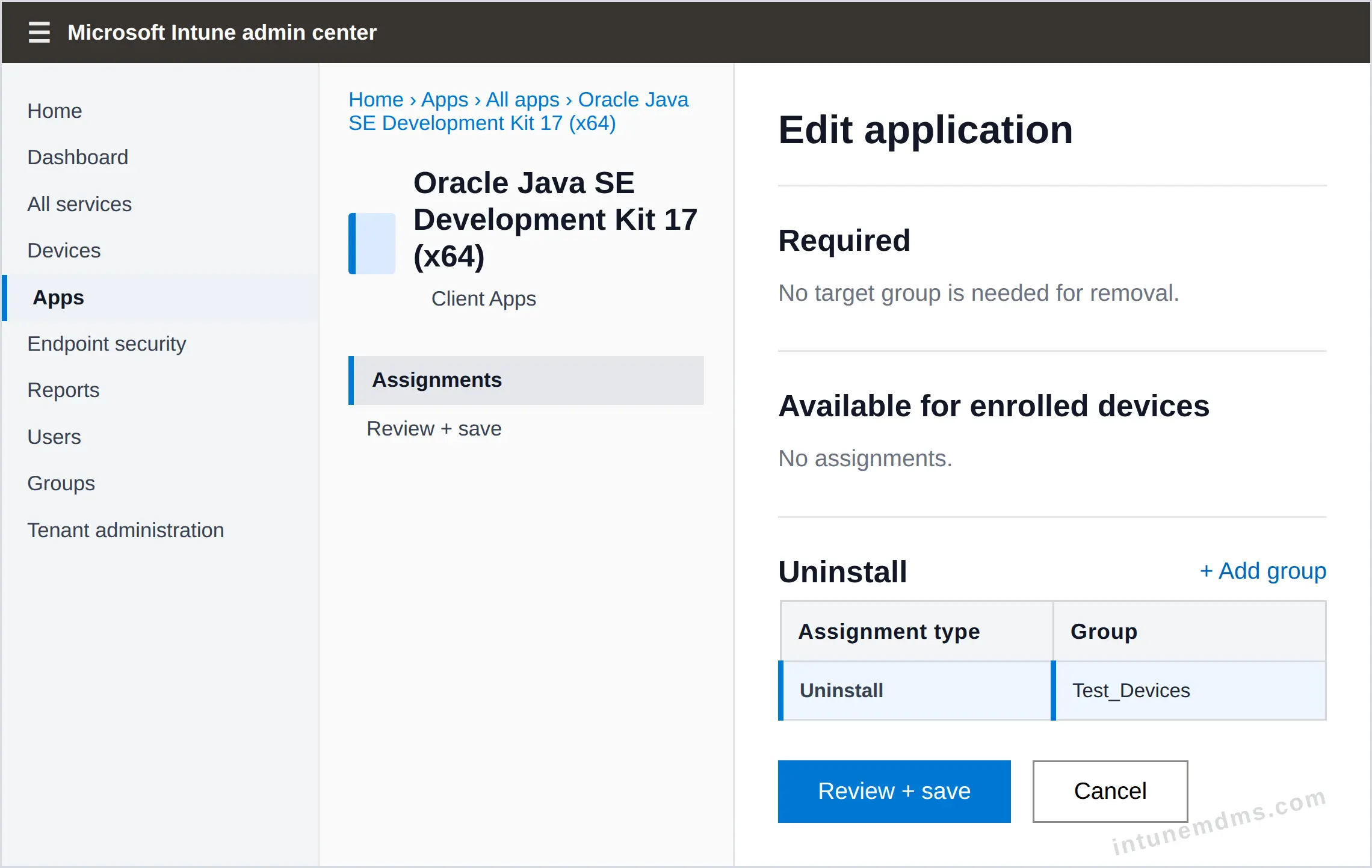Open Users from left navigation
The height and width of the screenshot is (868, 1372).
54,437
